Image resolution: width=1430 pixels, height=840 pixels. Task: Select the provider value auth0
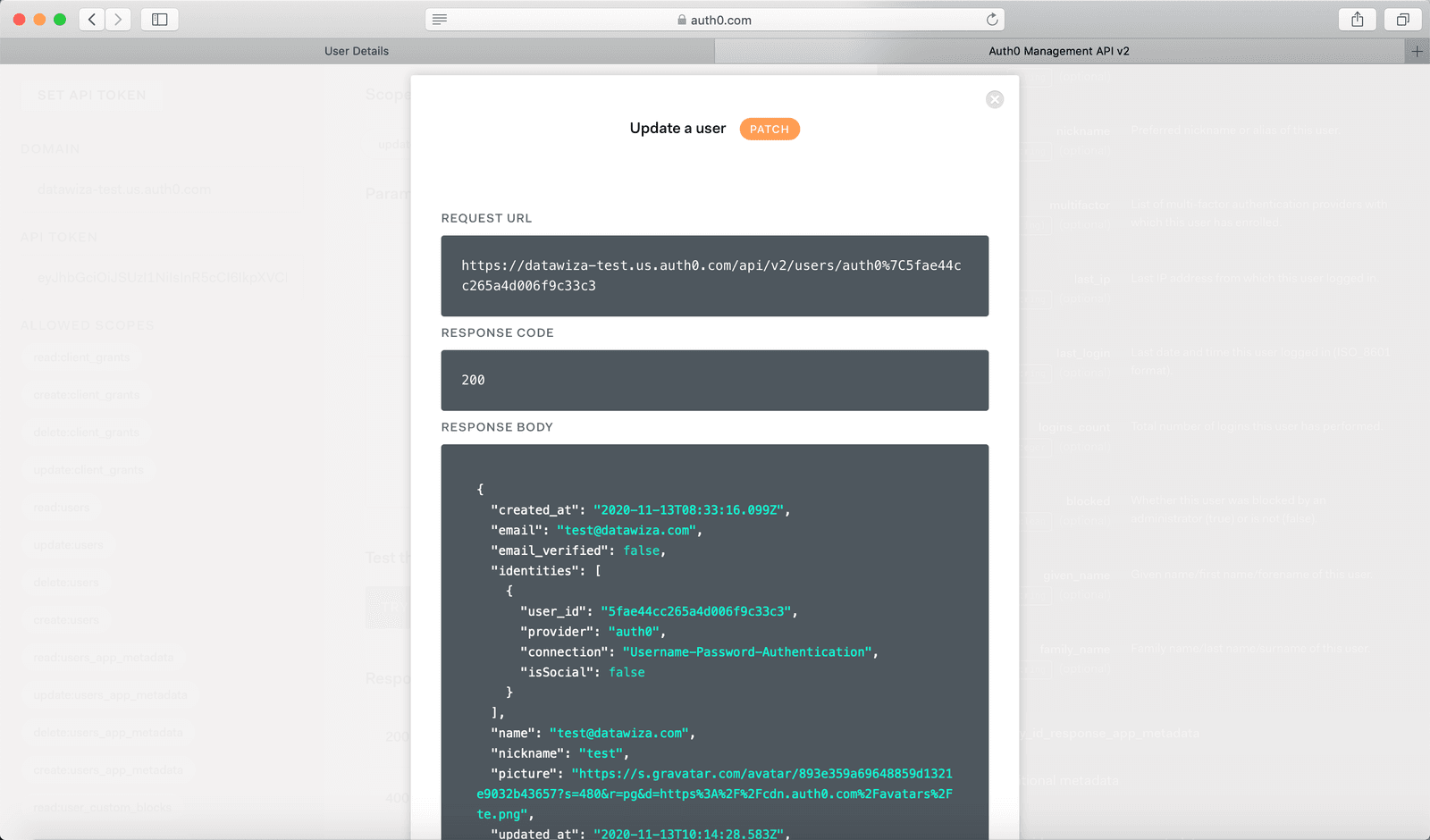click(634, 632)
